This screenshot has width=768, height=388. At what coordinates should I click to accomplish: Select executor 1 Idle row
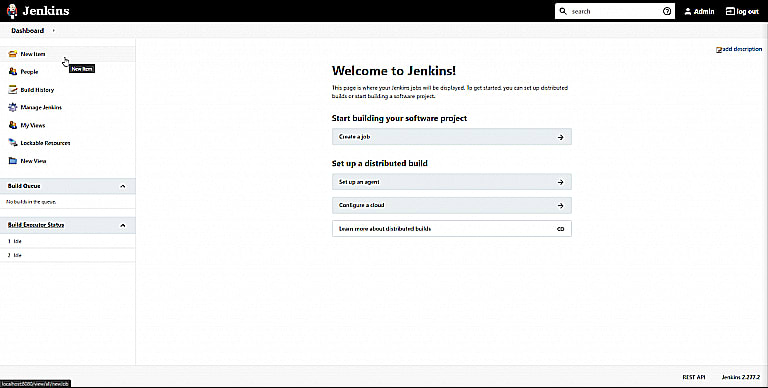(x=68, y=241)
